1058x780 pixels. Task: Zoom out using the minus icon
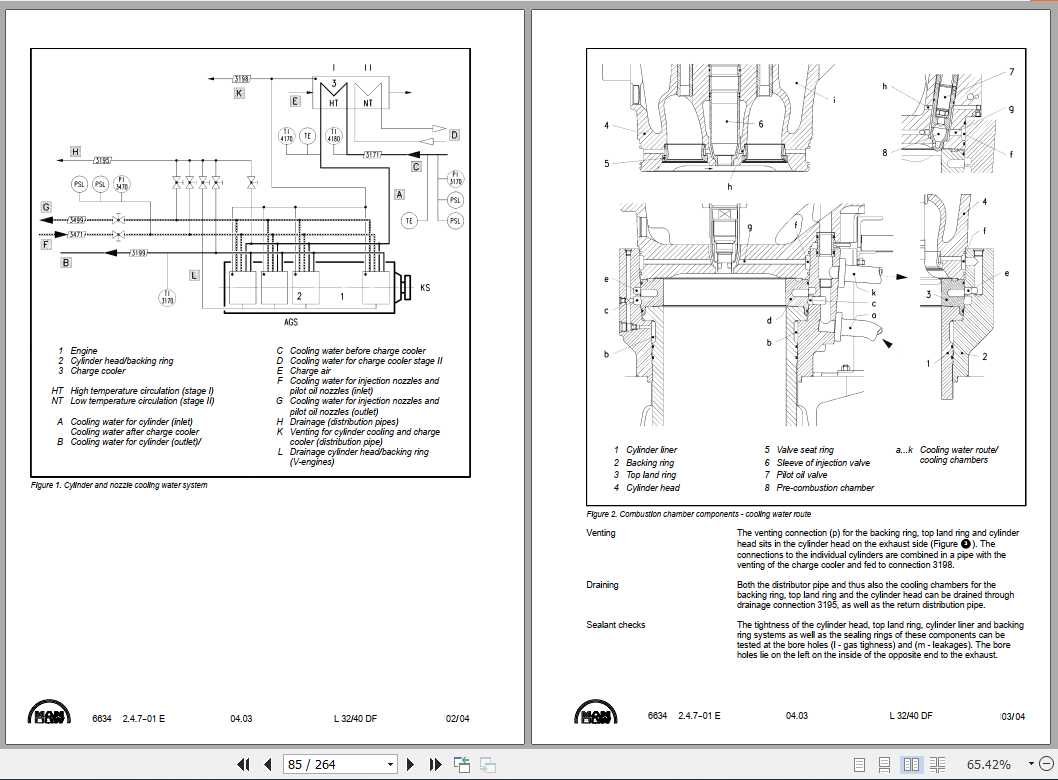[1046, 763]
